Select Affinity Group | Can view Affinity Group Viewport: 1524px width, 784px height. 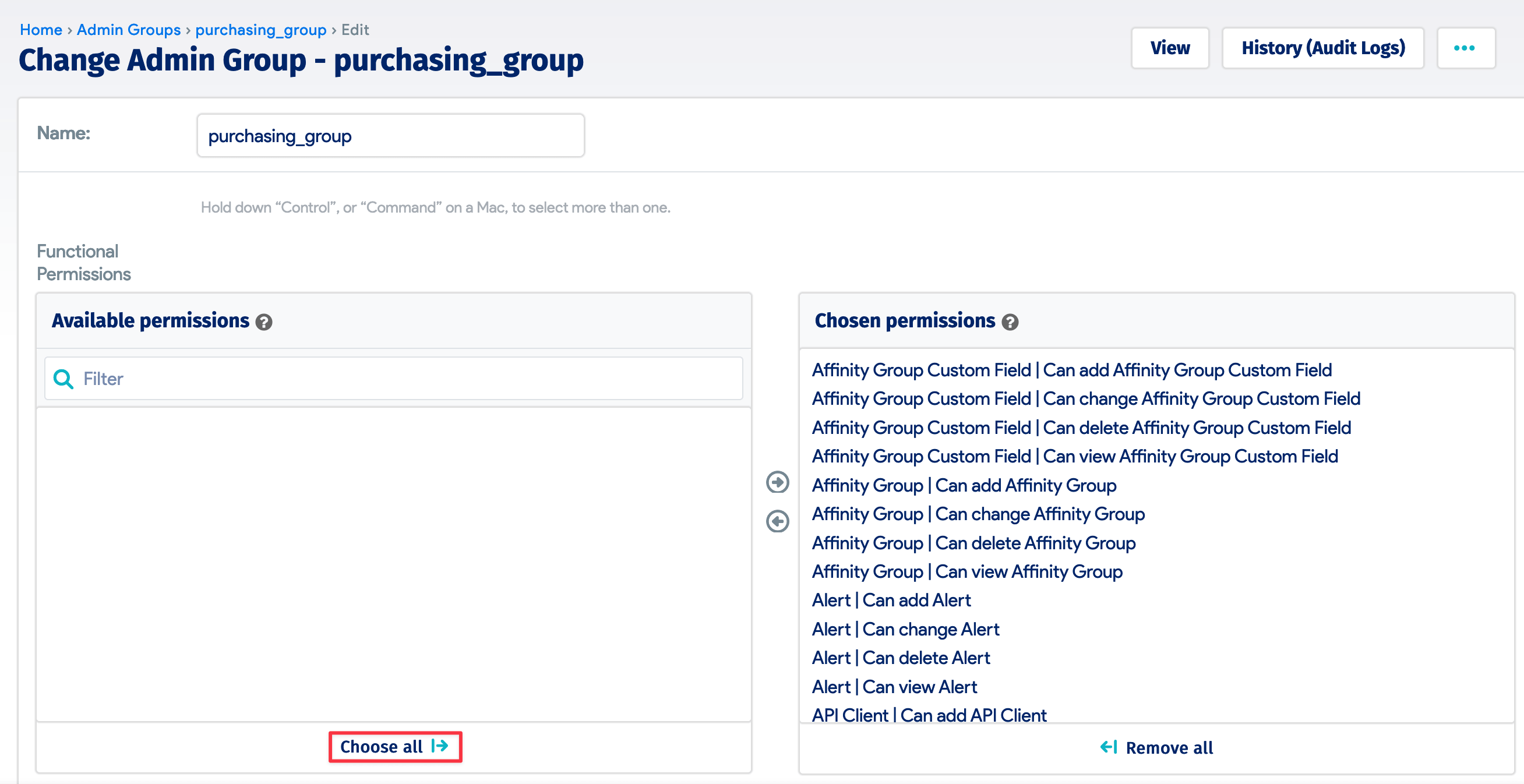click(x=966, y=571)
